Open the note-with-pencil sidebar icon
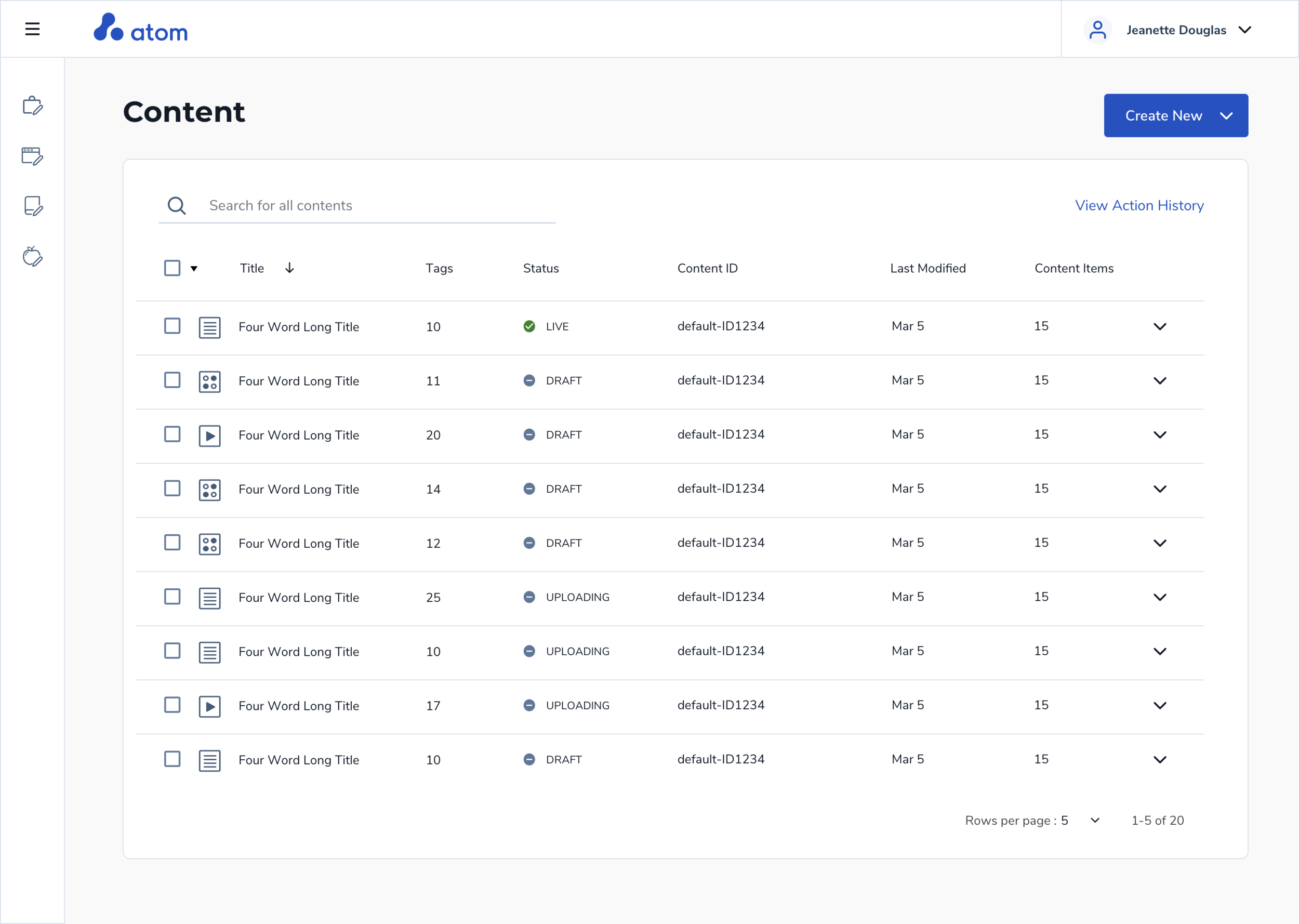 [x=33, y=206]
